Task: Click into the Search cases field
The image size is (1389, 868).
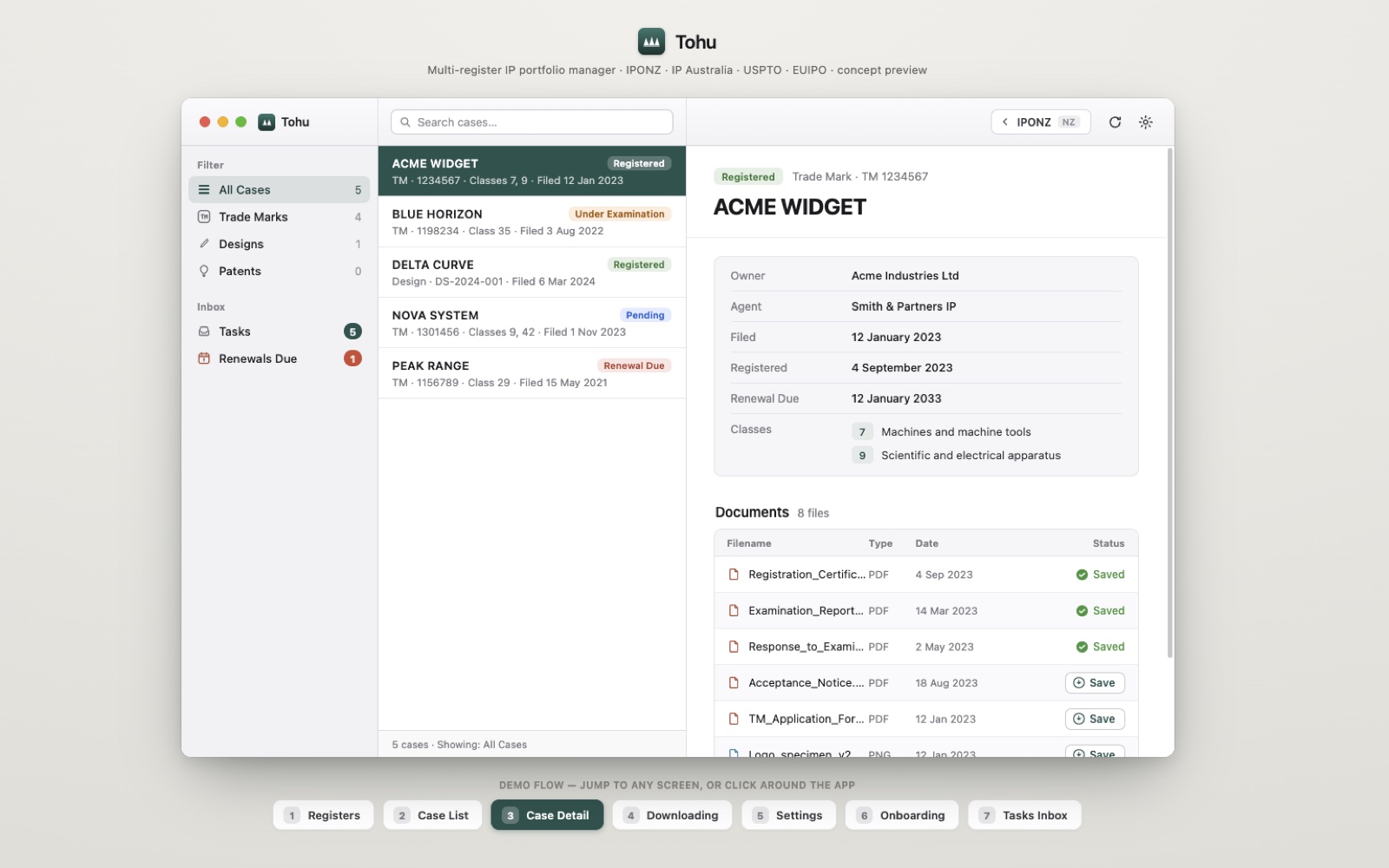Action: click(531, 122)
